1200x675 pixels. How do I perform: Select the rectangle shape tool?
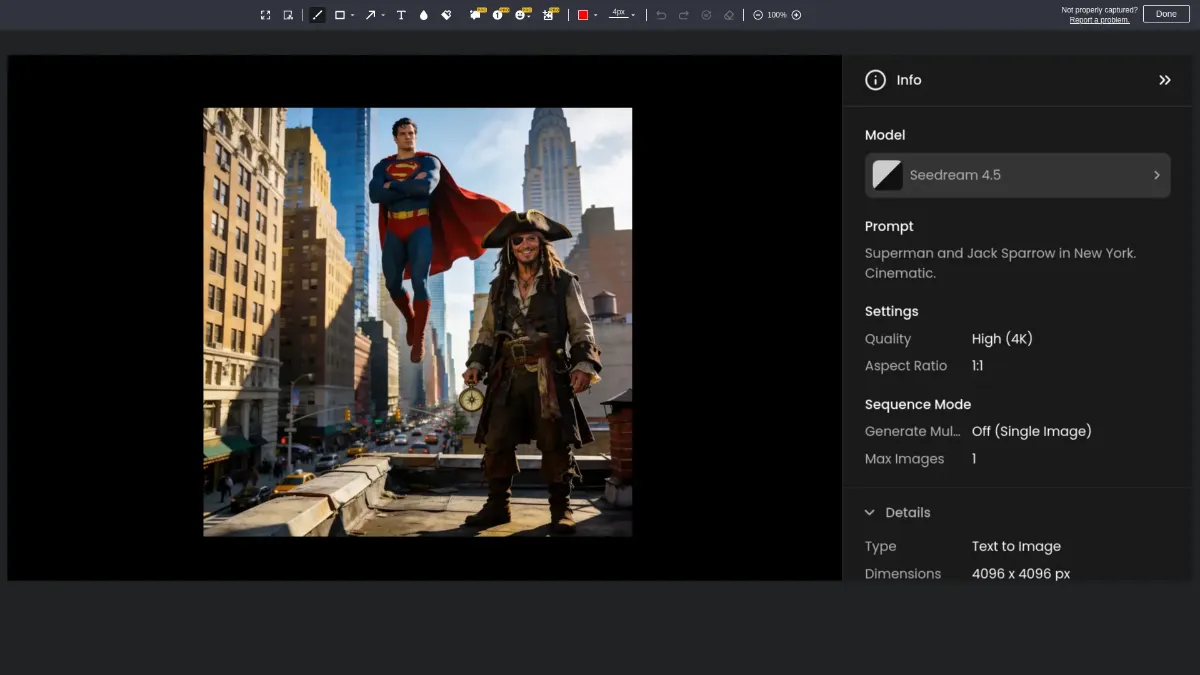pyautogui.click(x=340, y=15)
